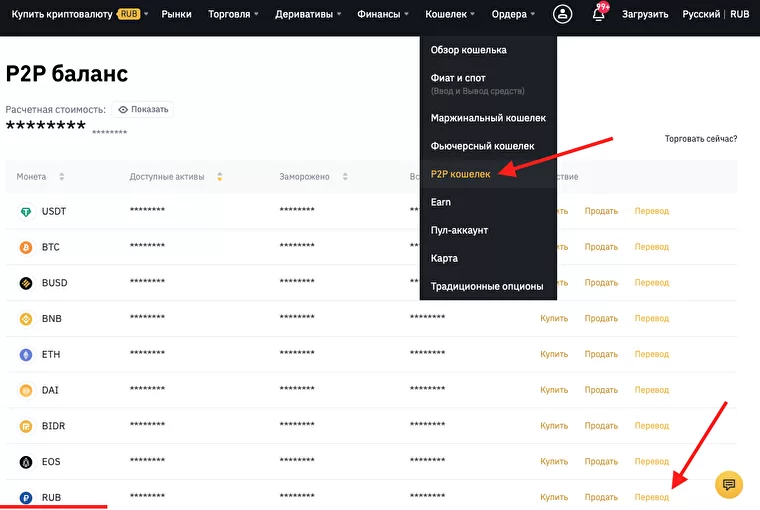Open the user profile account icon
760x510 pixels.
click(x=562, y=14)
